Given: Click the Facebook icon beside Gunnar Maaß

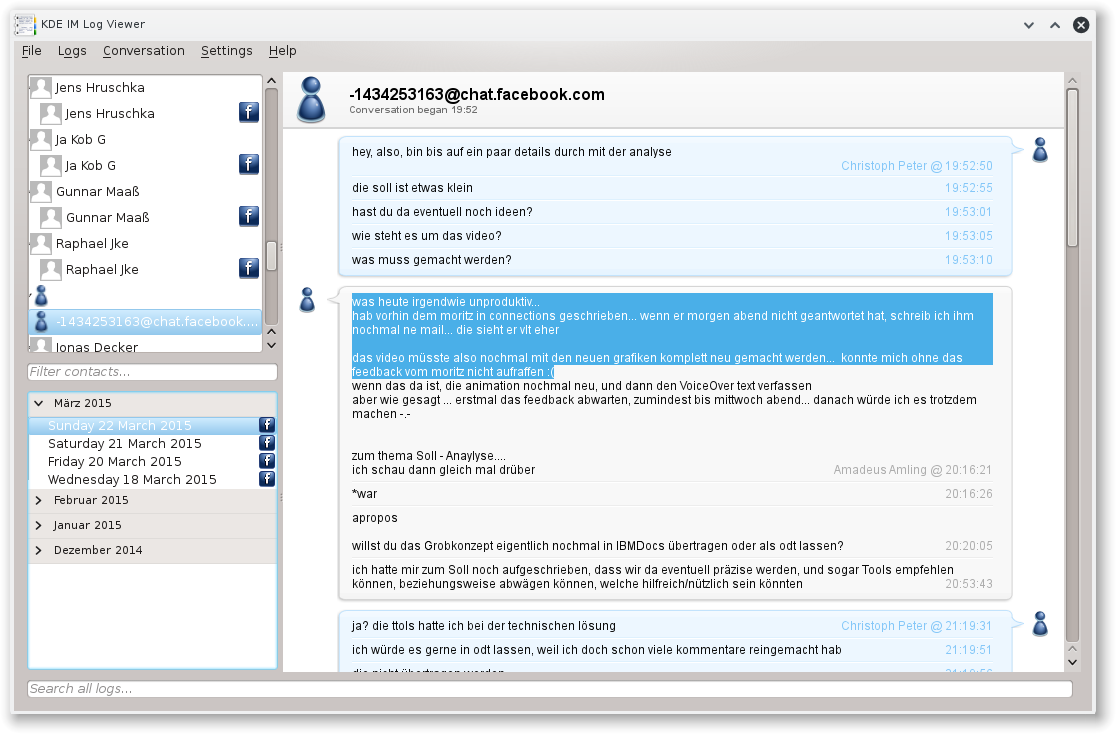Looking at the screenshot, I should click(x=248, y=216).
